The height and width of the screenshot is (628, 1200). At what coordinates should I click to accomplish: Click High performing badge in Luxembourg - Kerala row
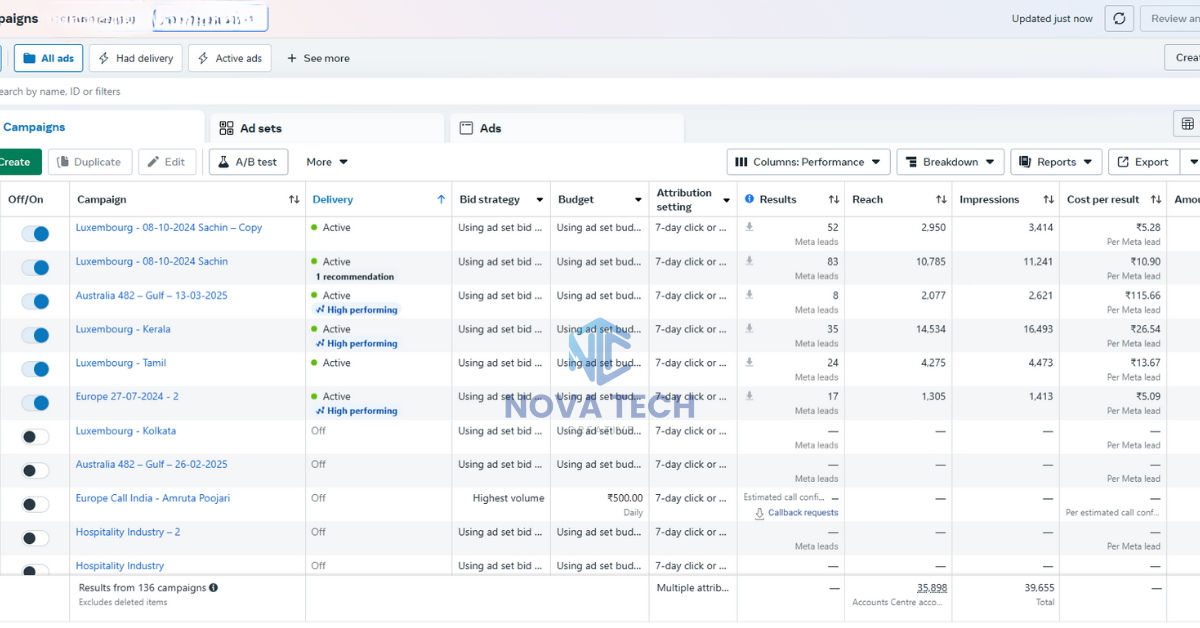(x=357, y=343)
